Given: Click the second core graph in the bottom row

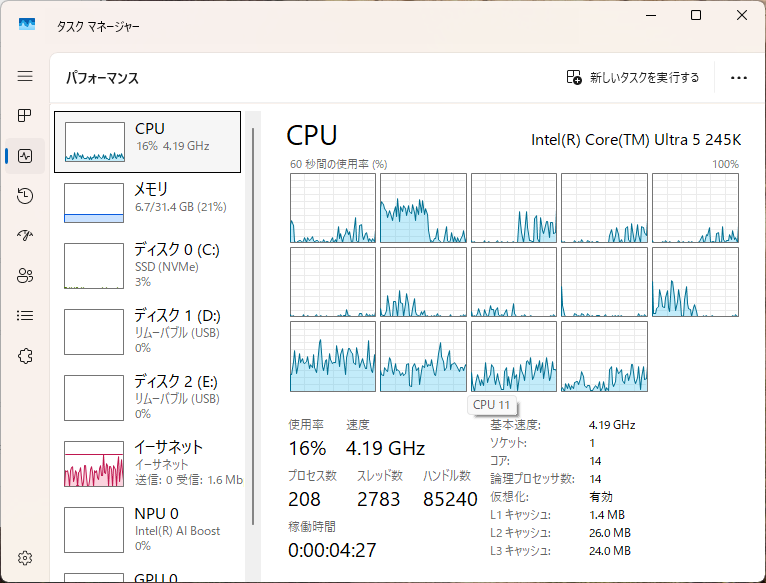Looking at the screenshot, I should click(423, 356).
